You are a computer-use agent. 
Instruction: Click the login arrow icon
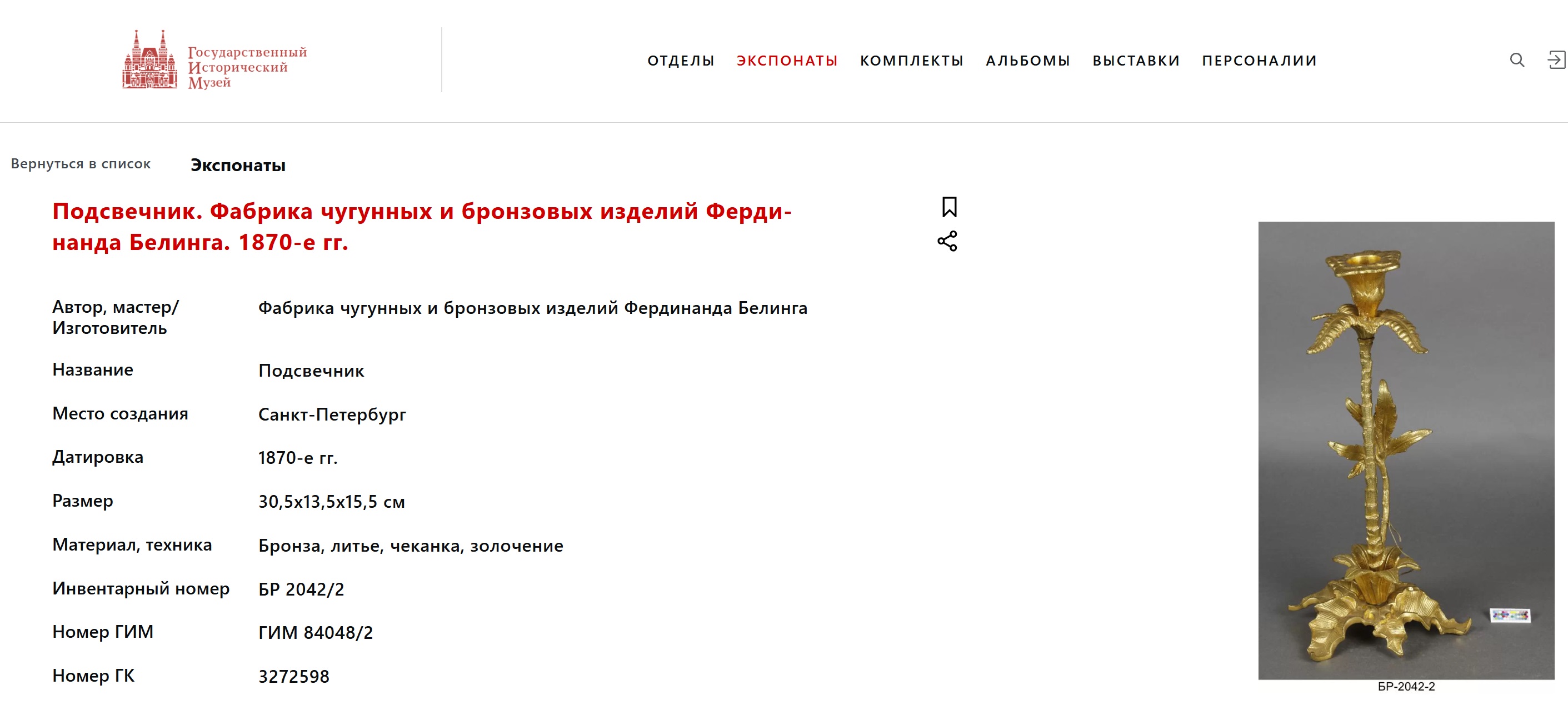coord(1556,60)
